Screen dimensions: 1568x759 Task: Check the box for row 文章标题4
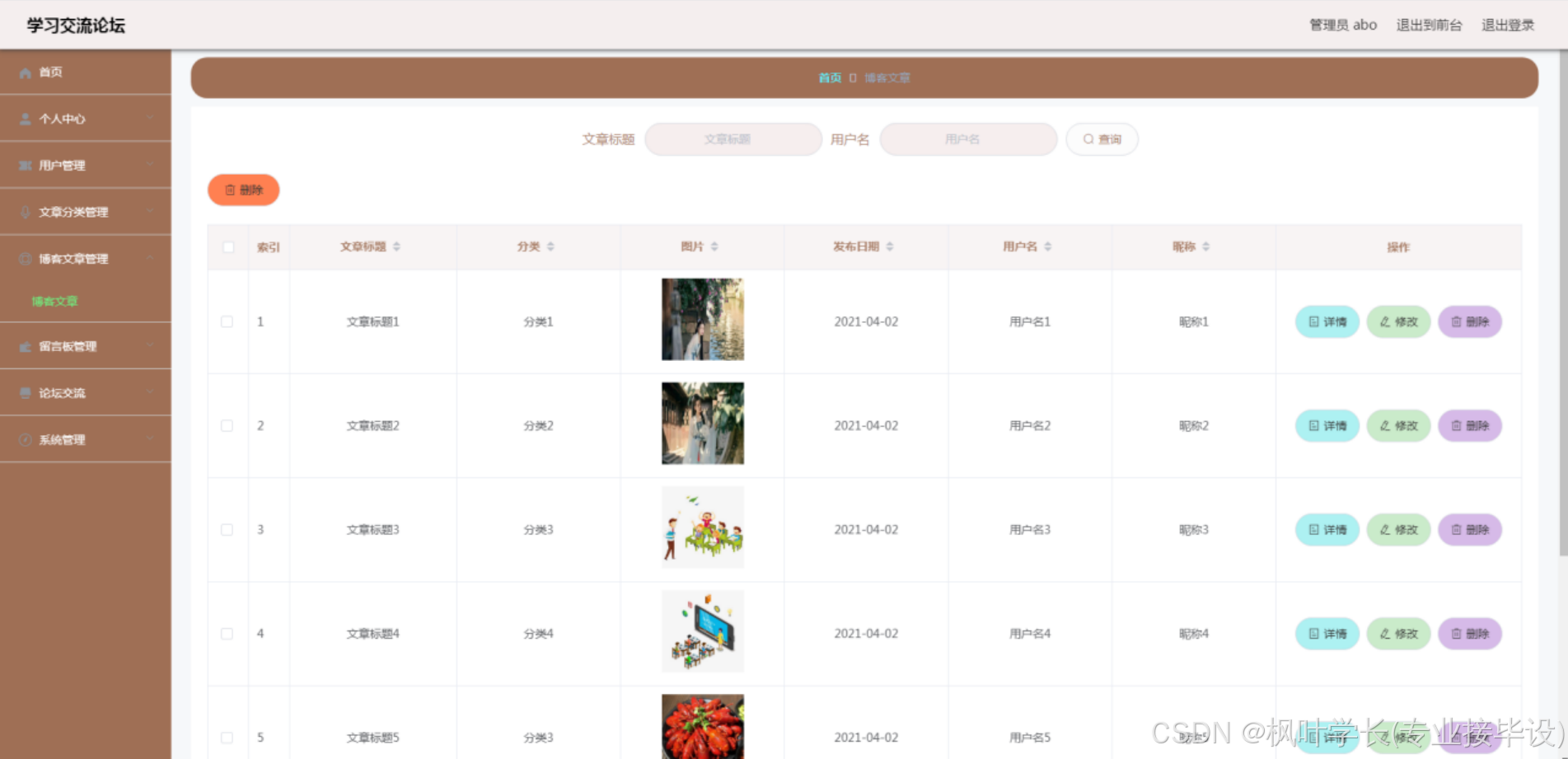[227, 634]
